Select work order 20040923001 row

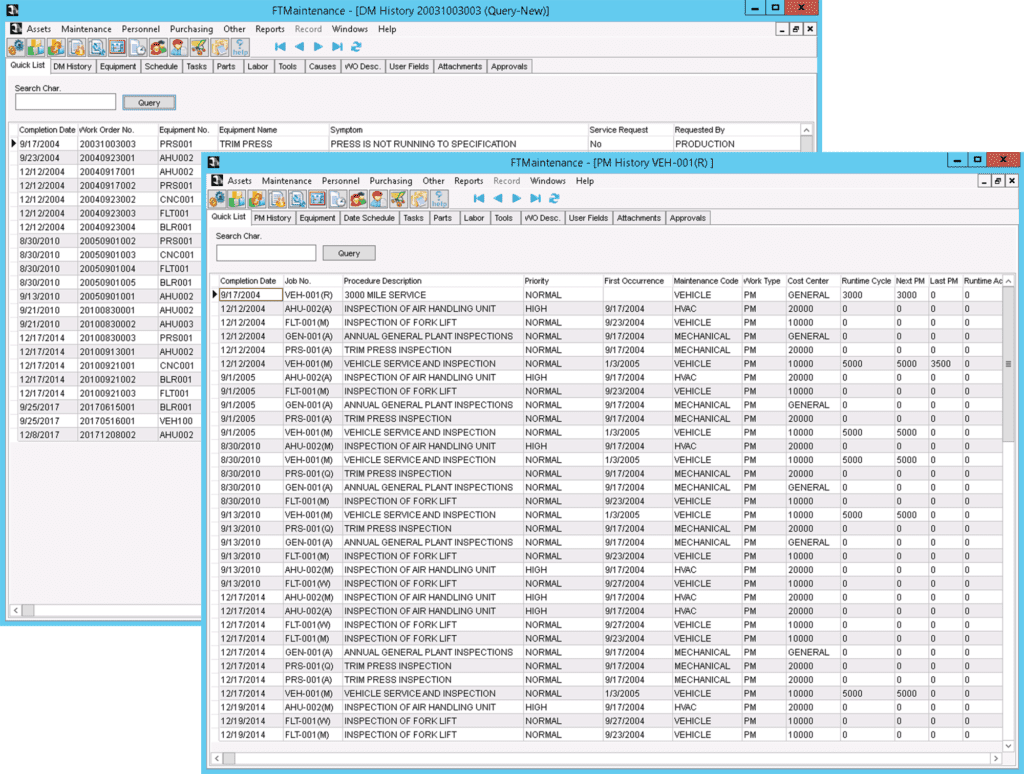click(107, 158)
